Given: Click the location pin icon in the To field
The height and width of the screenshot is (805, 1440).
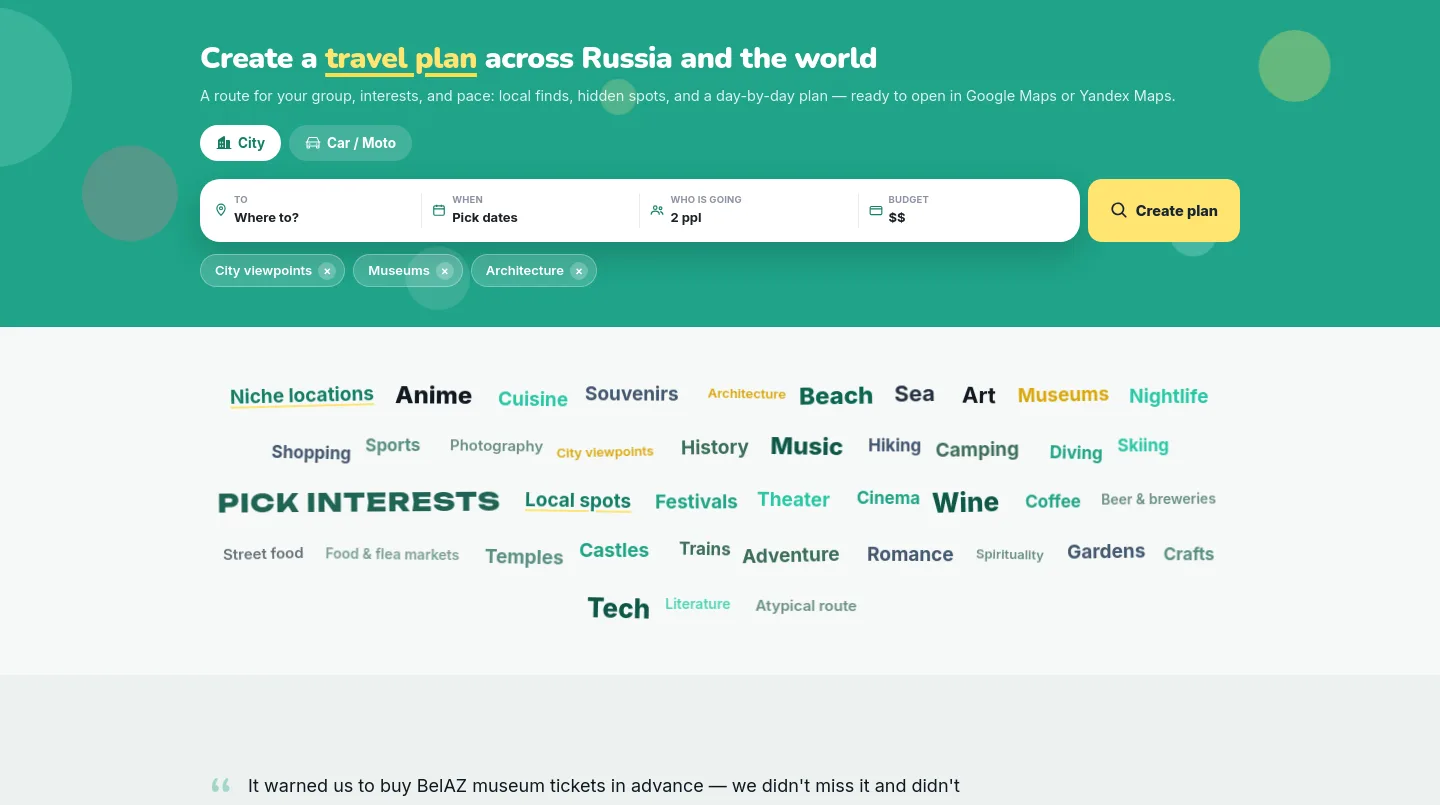Looking at the screenshot, I should [221, 210].
